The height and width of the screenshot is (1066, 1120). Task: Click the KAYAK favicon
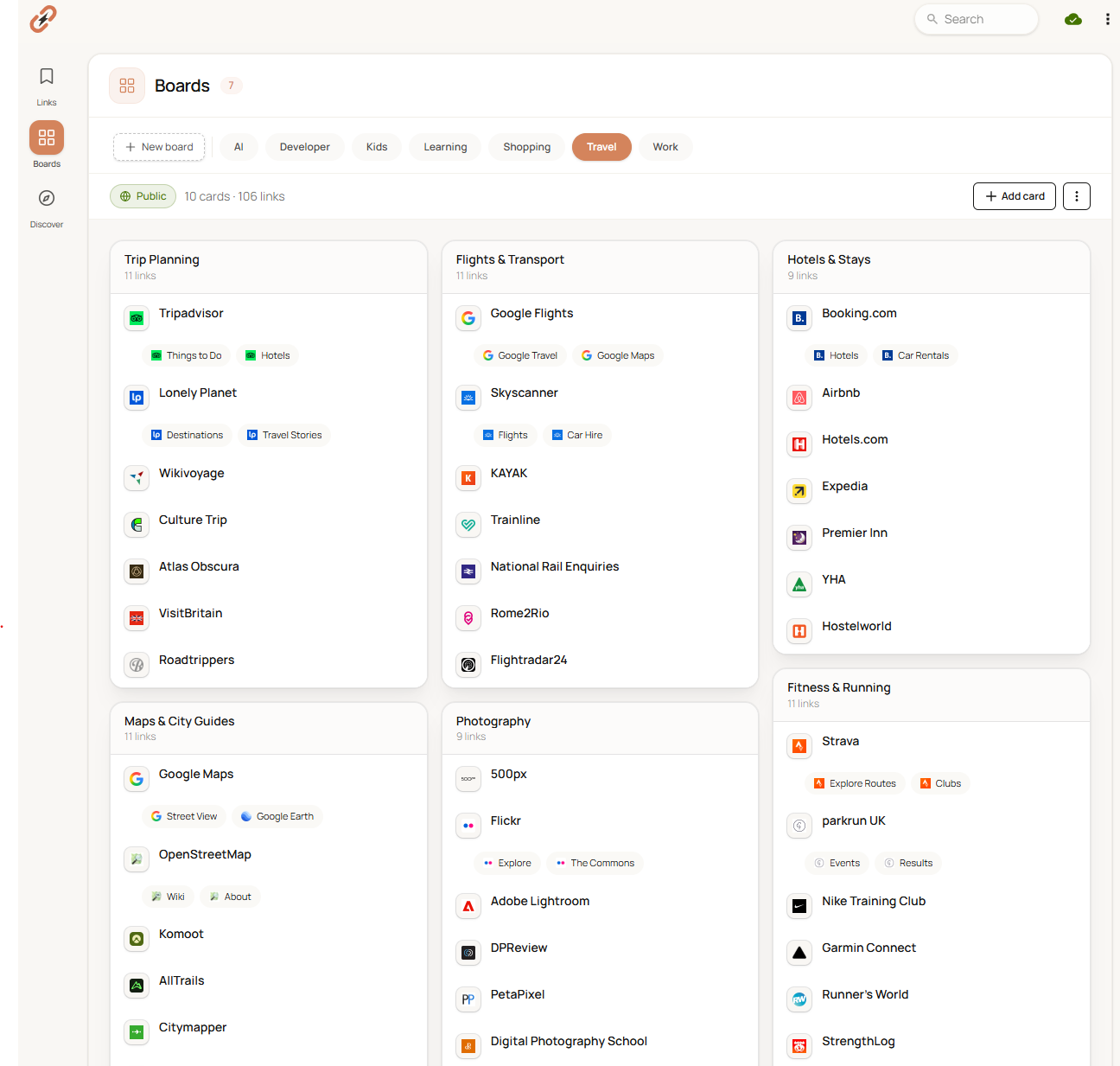[468, 478]
